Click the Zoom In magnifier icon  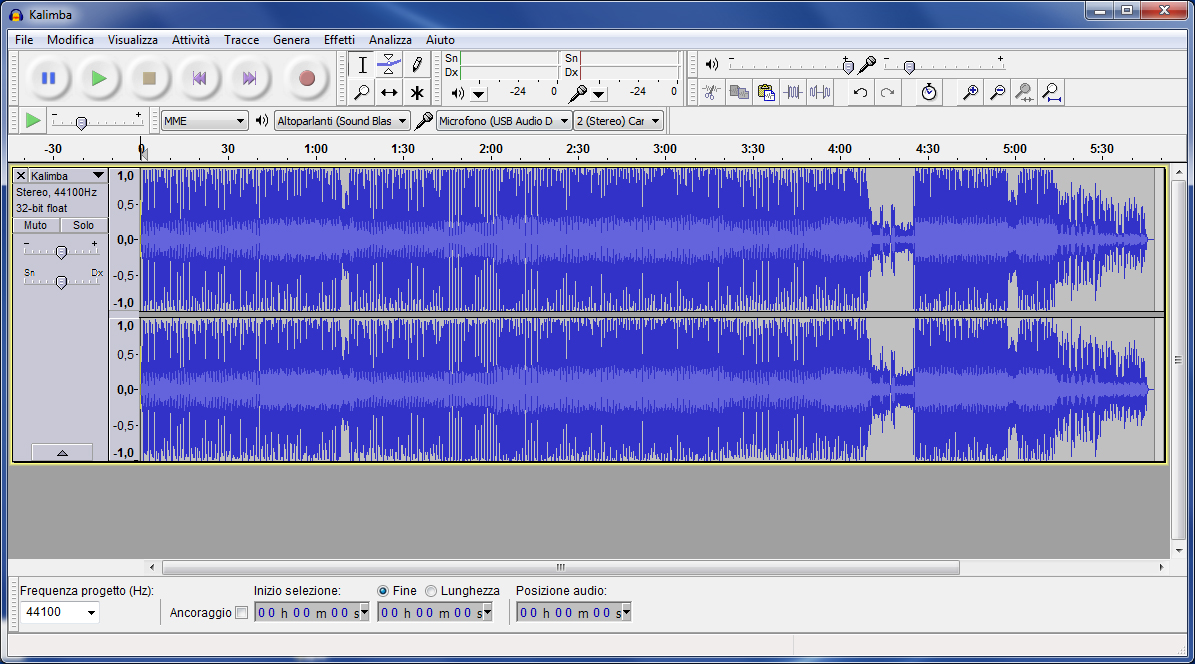[969, 93]
